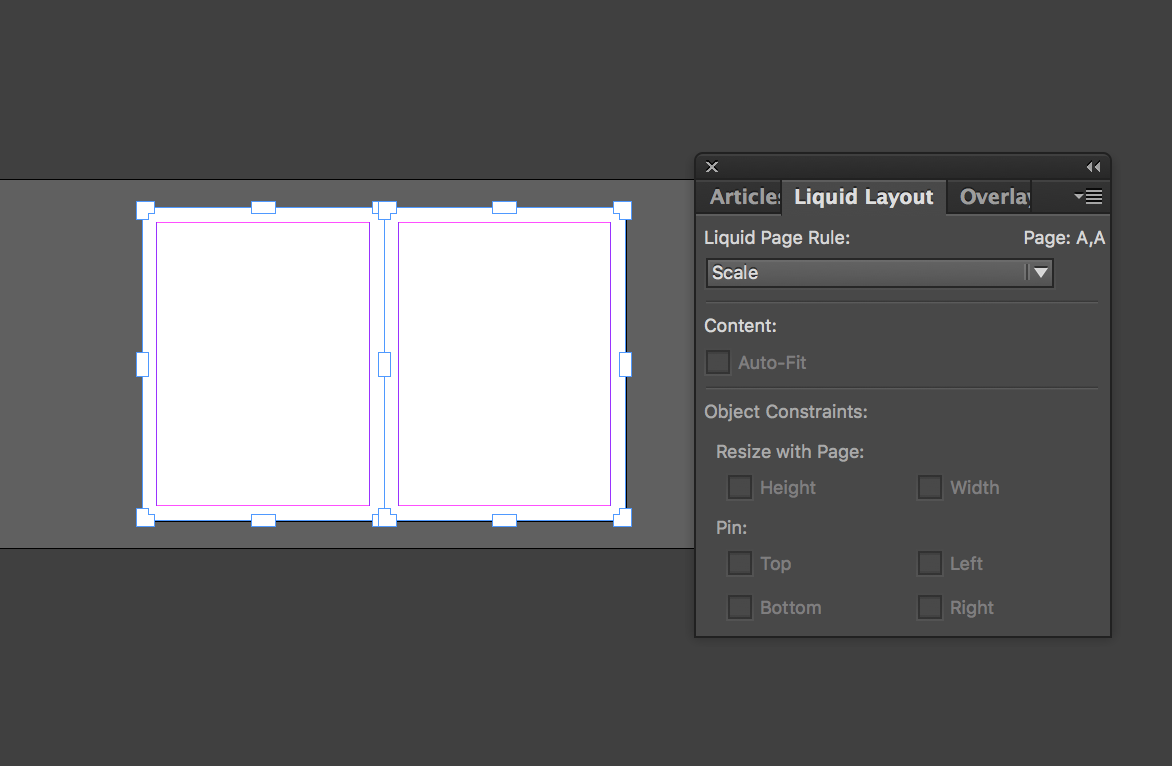Screen dimensions: 1172x766
Task: Click the Scale dropdown arrow
Action: [x=1040, y=273]
